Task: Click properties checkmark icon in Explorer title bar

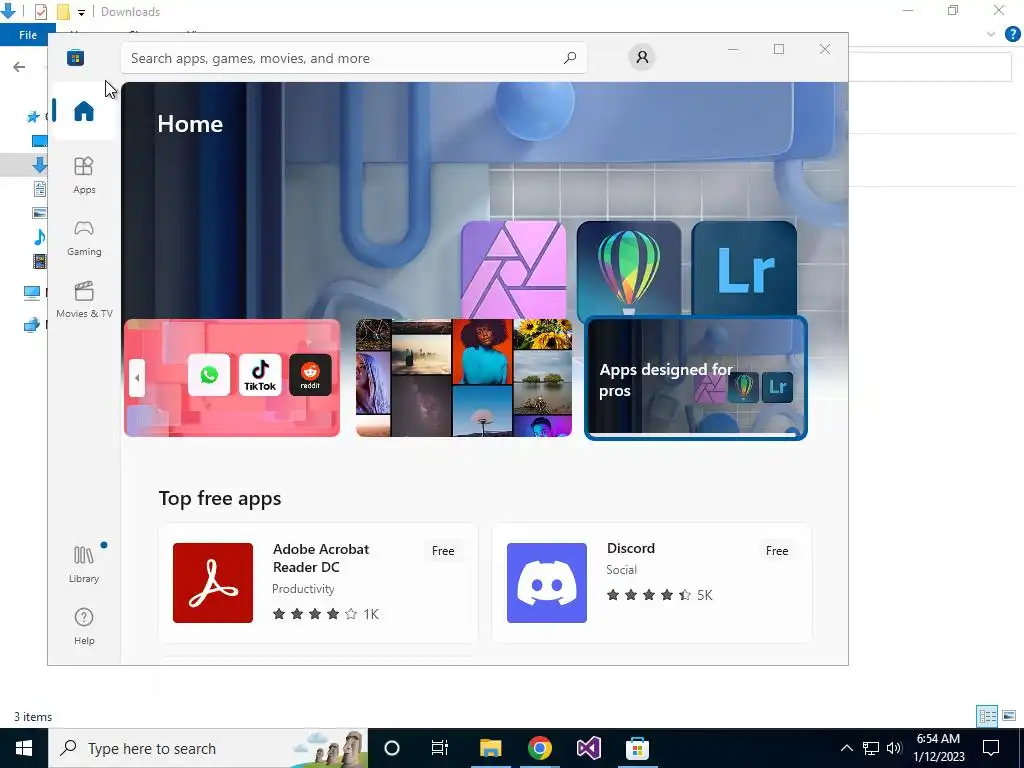Action: (40, 12)
